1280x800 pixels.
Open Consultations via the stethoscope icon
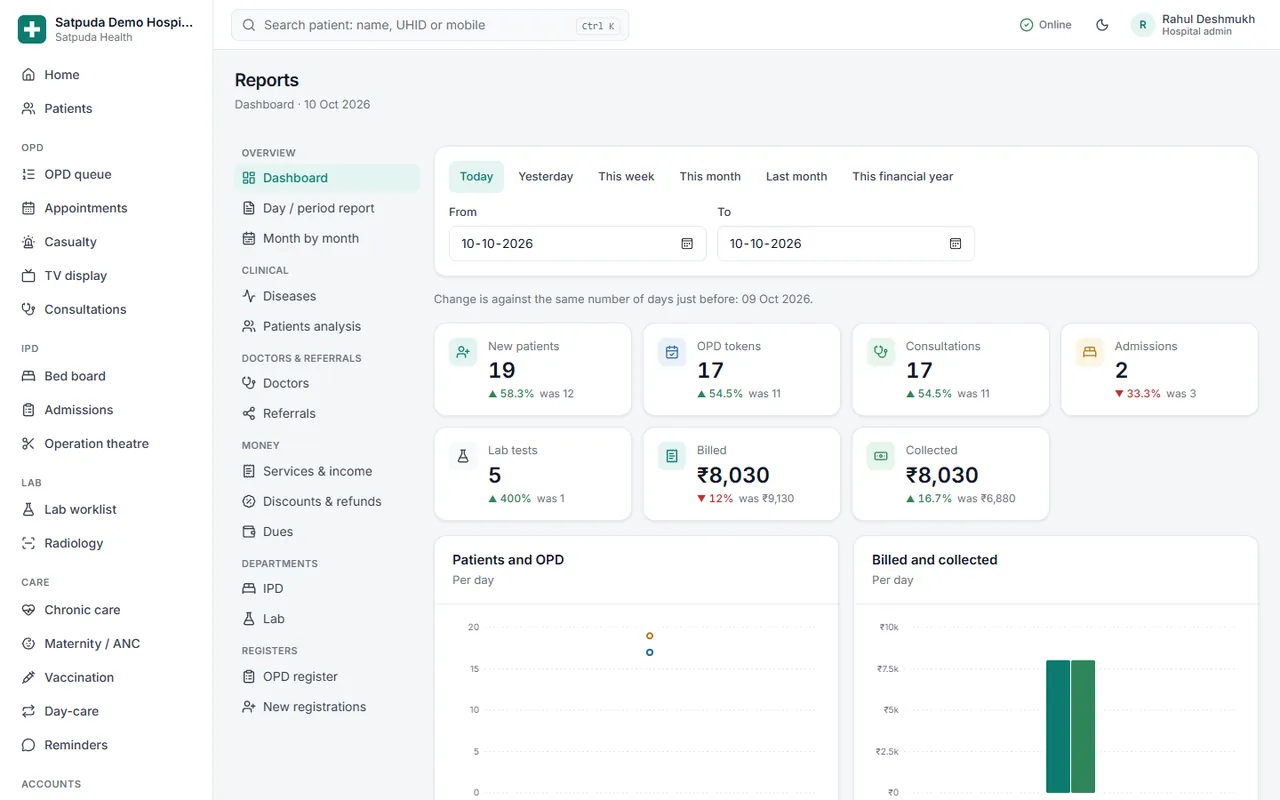pyautogui.click(x=28, y=309)
